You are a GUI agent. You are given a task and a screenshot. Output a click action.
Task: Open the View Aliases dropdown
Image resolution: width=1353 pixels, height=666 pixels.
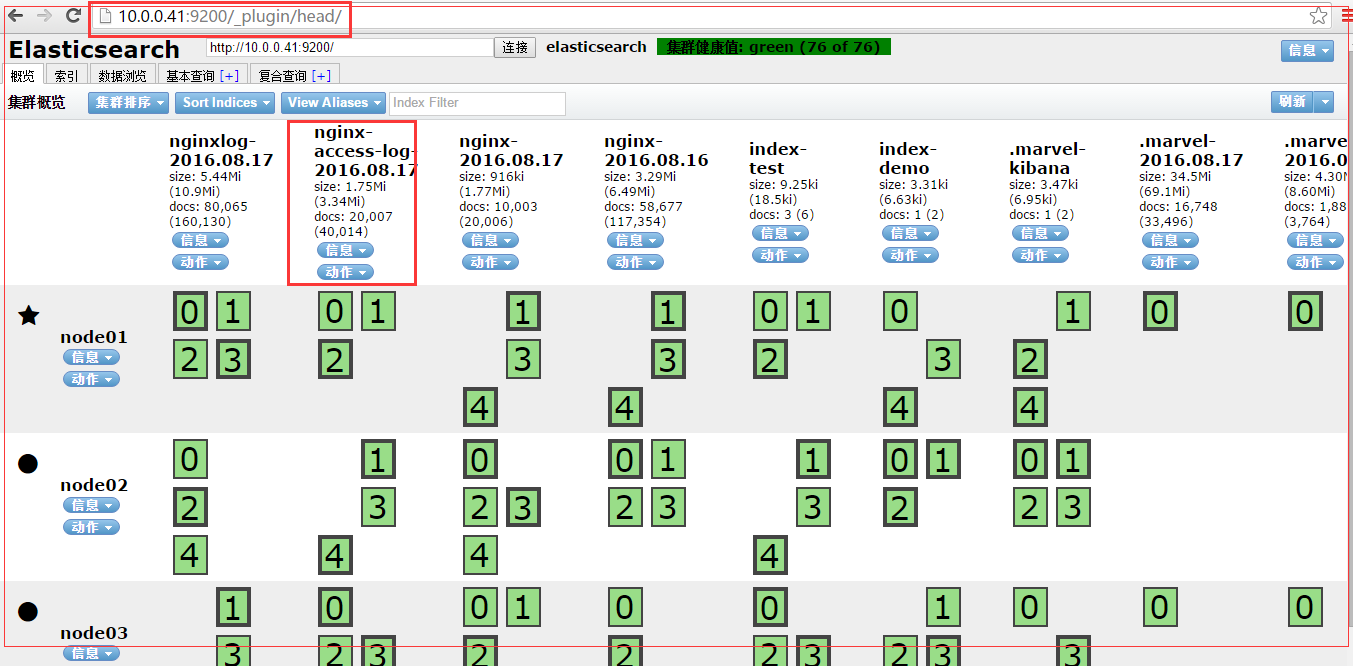333,102
